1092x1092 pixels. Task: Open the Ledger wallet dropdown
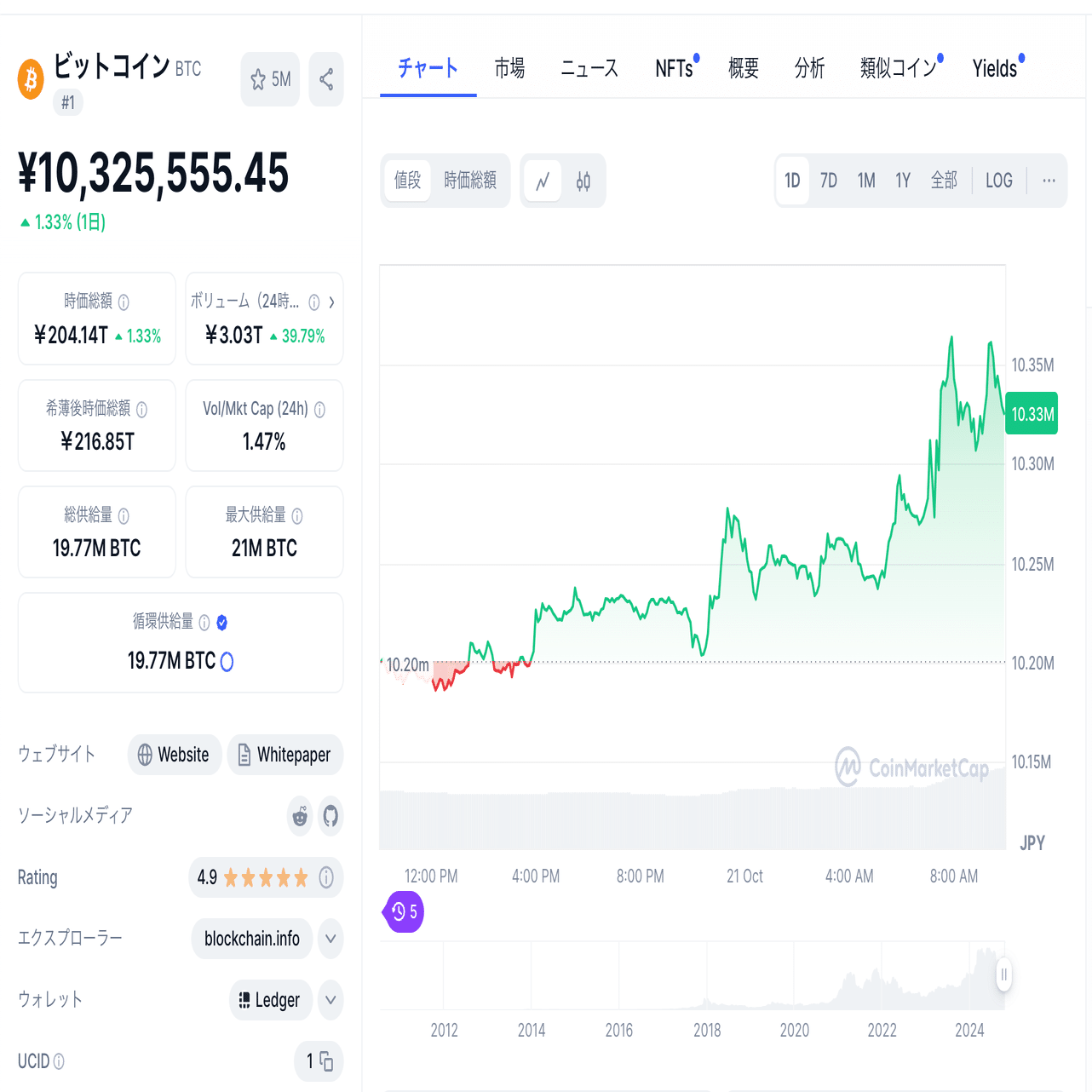pyautogui.click(x=330, y=1000)
